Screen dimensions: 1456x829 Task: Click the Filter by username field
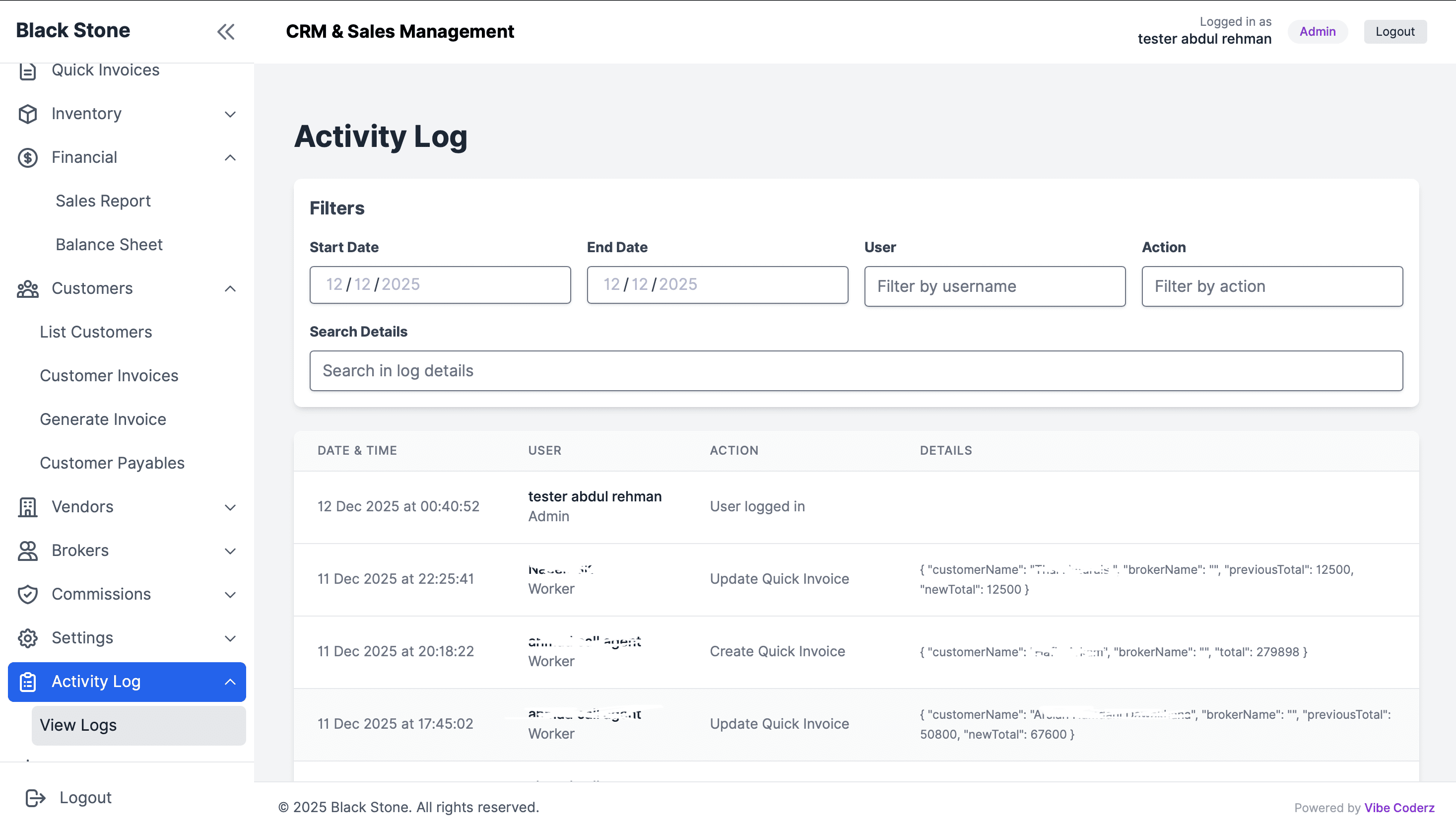[x=994, y=286]
